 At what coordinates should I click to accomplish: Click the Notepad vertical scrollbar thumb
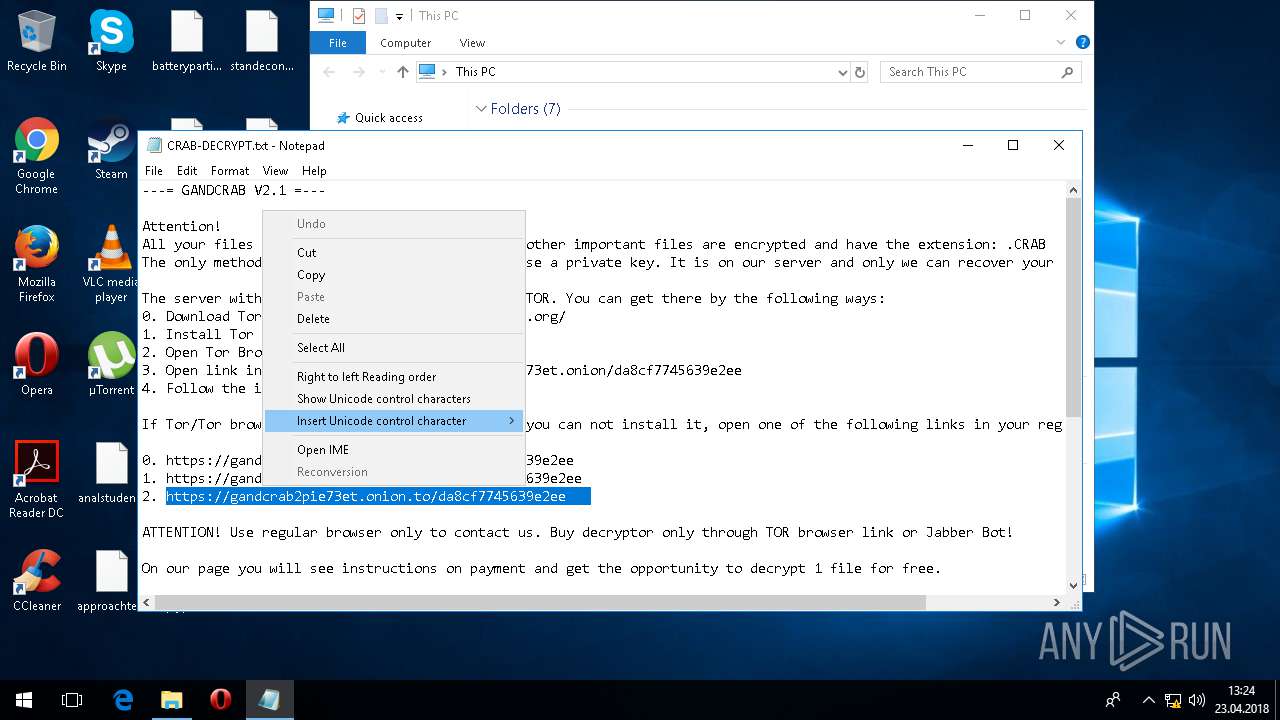[x=1074, y=307]
